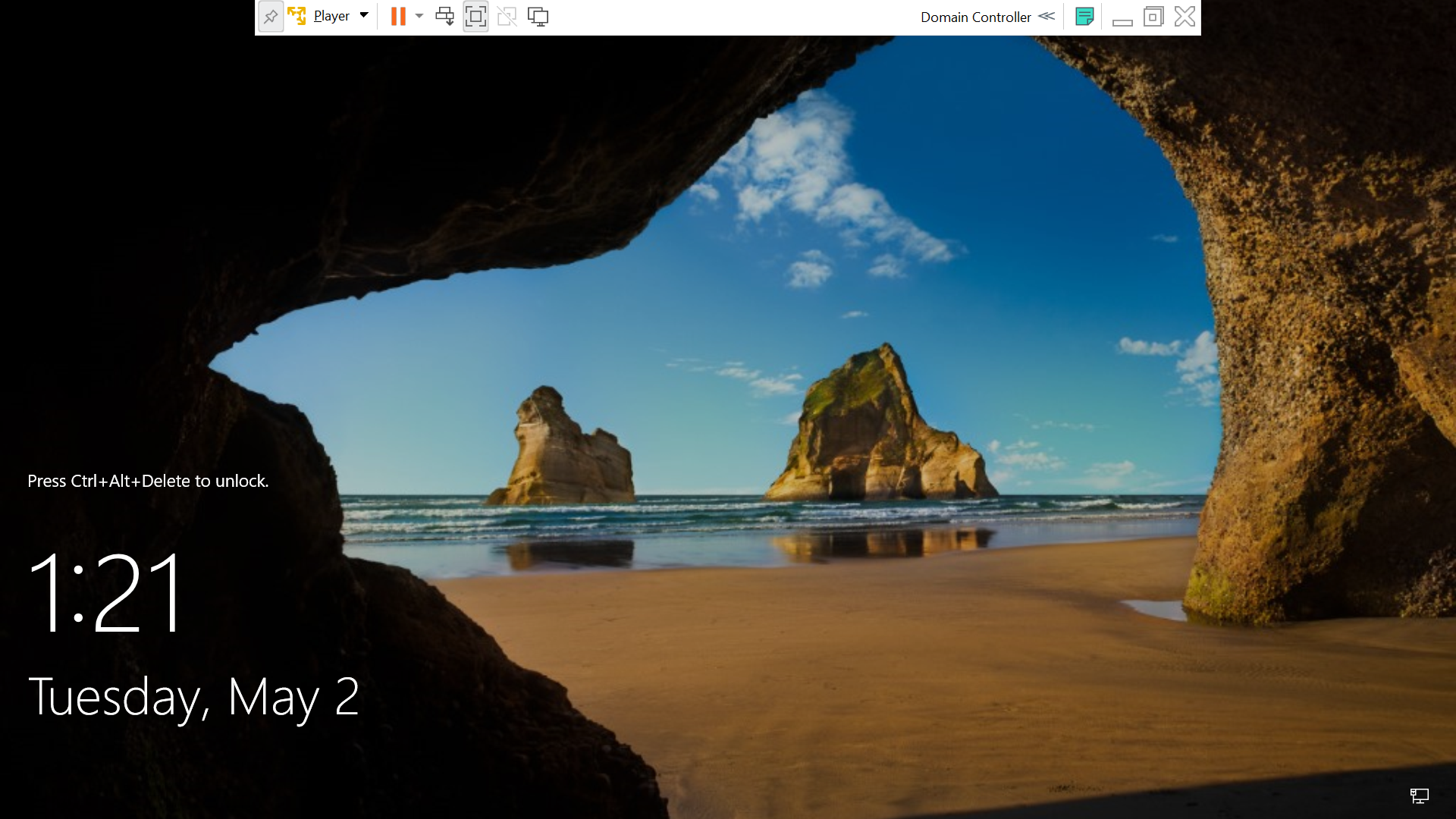Click the 'Press Ctrl+Alt+Delete to unlock' text
The height and width of the screenshot is (819, 1456).
click(148, 481)
